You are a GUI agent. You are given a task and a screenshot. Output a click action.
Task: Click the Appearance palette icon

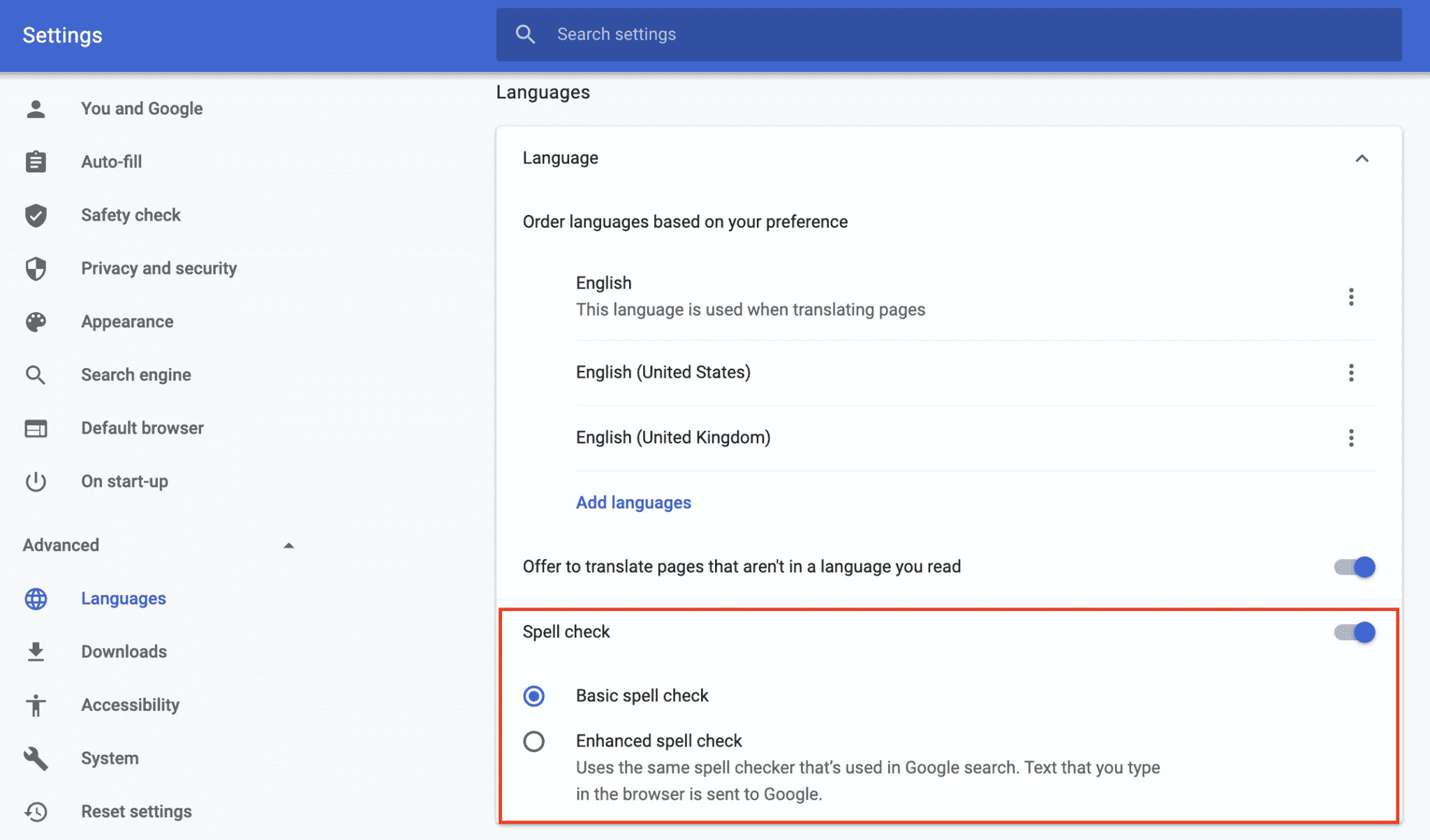pyautogui.click(x=36, y=322)
